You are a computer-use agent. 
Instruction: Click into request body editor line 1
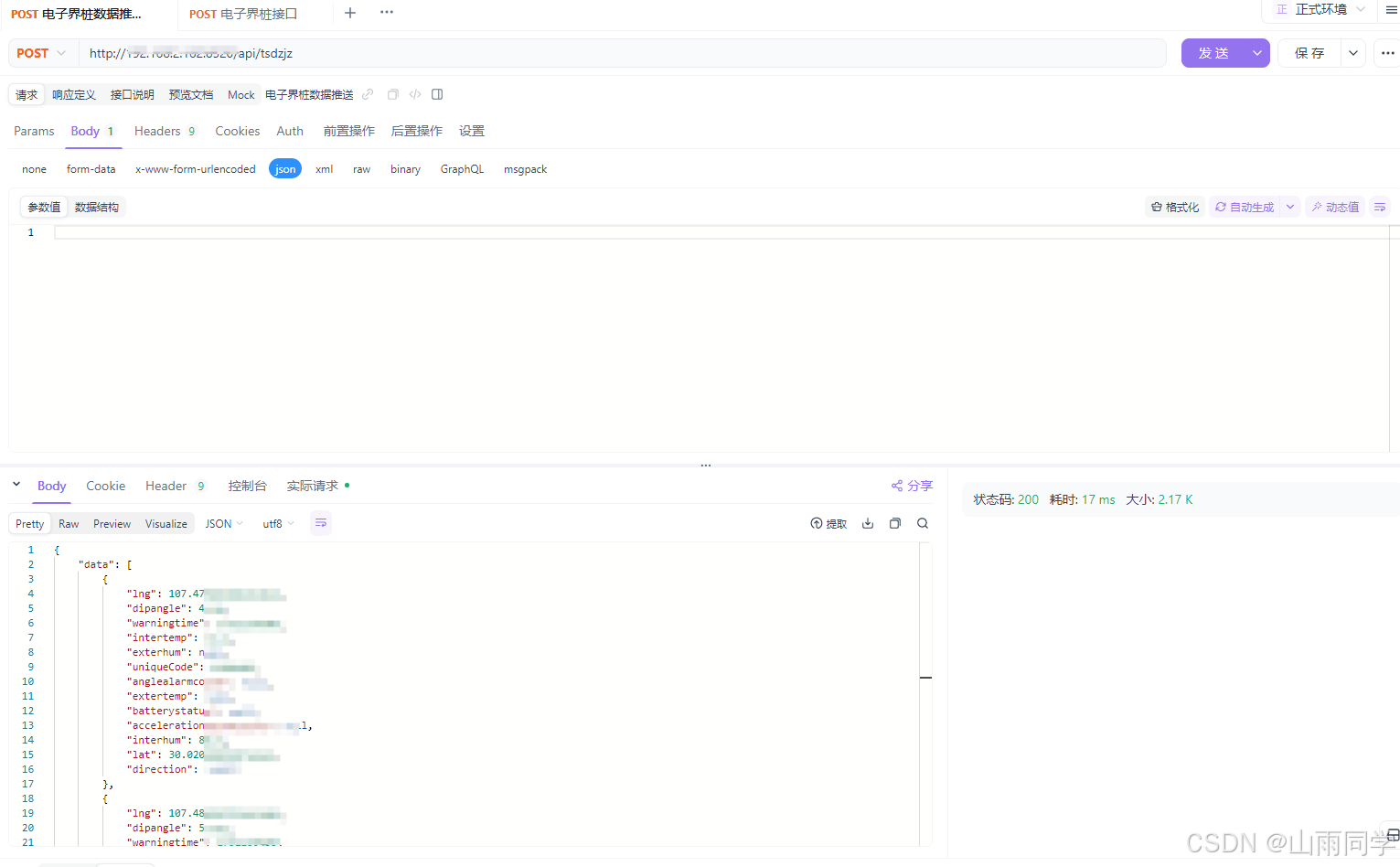point(722,232)
